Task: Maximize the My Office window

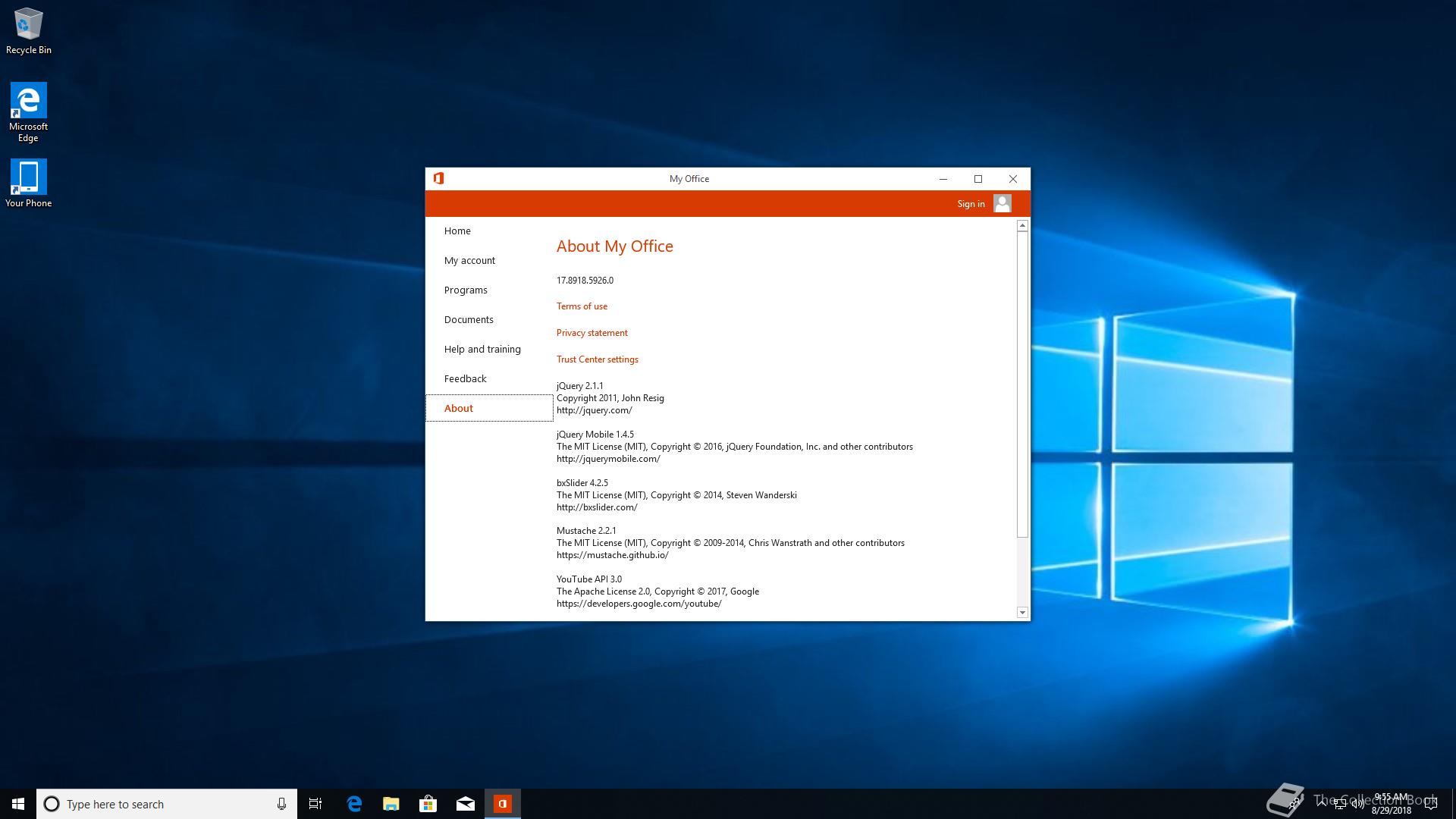Action: 978,179
